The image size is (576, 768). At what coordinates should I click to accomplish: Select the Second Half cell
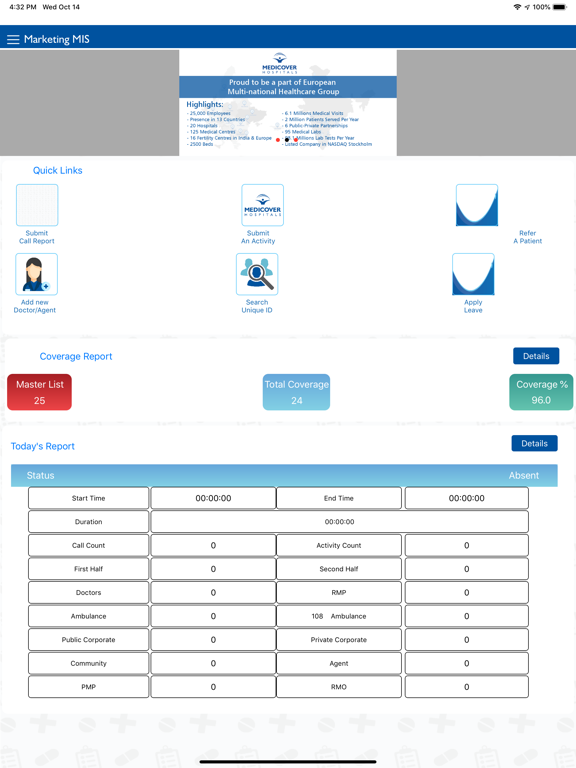pos(339,569)
